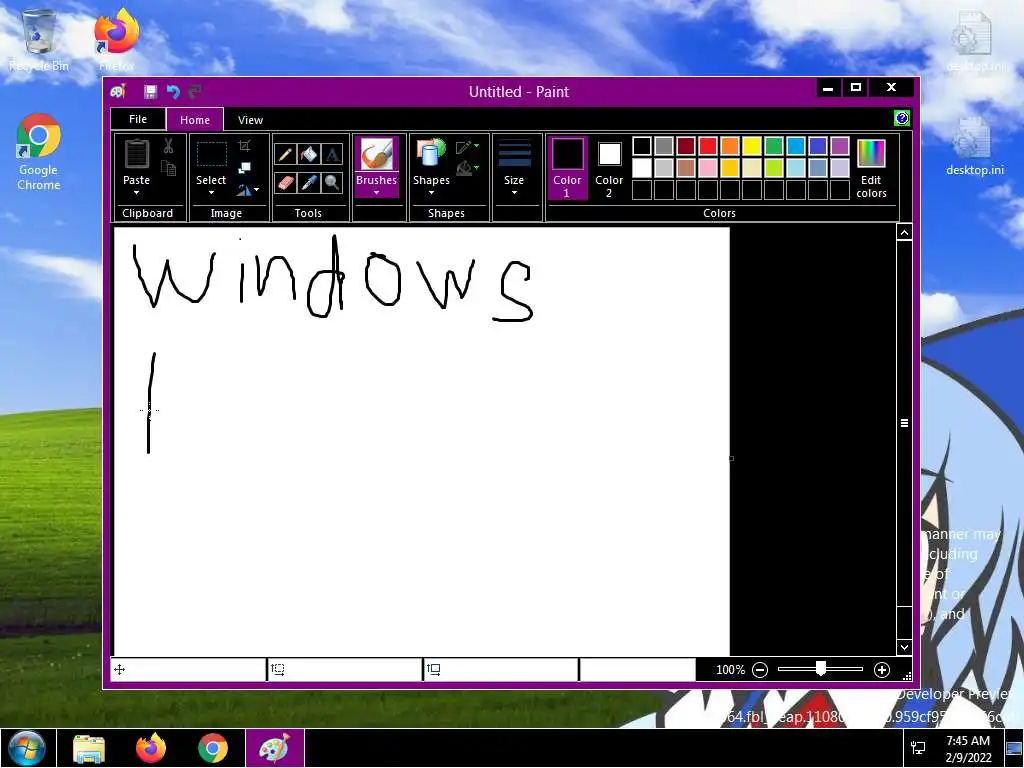The image size is (1024, 768).
Task: Click the Paint taskbar button
Action: (x=275, y=749)
